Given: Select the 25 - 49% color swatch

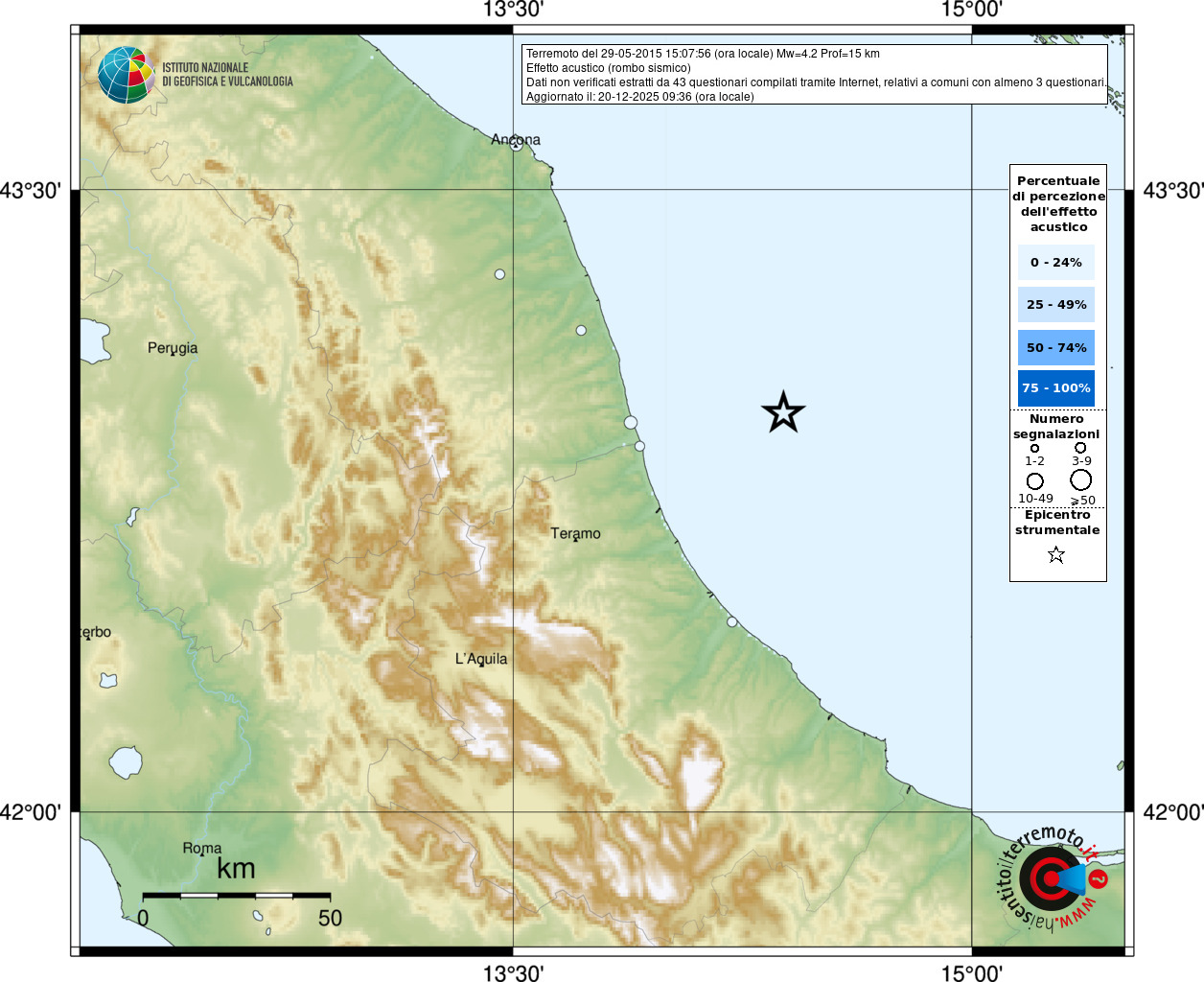Looking at the screenshot, I should click(1056, 304).
